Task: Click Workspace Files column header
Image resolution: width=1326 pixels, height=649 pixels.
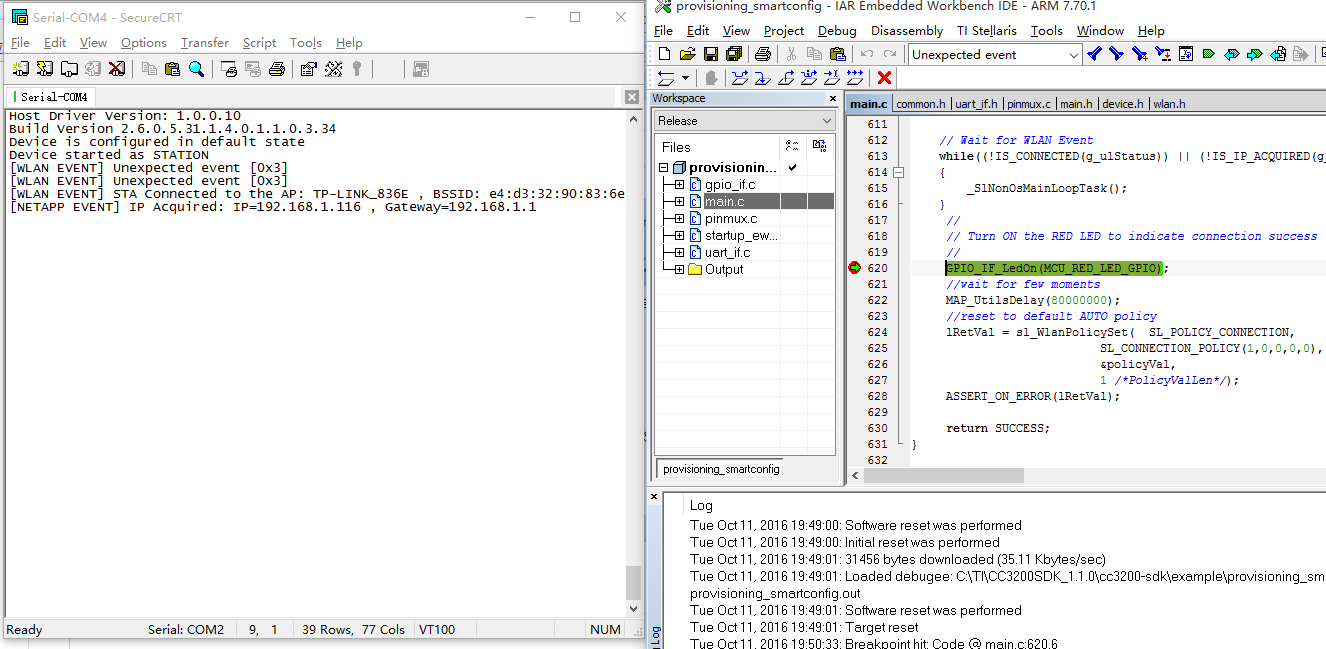Action: [718, 147]
